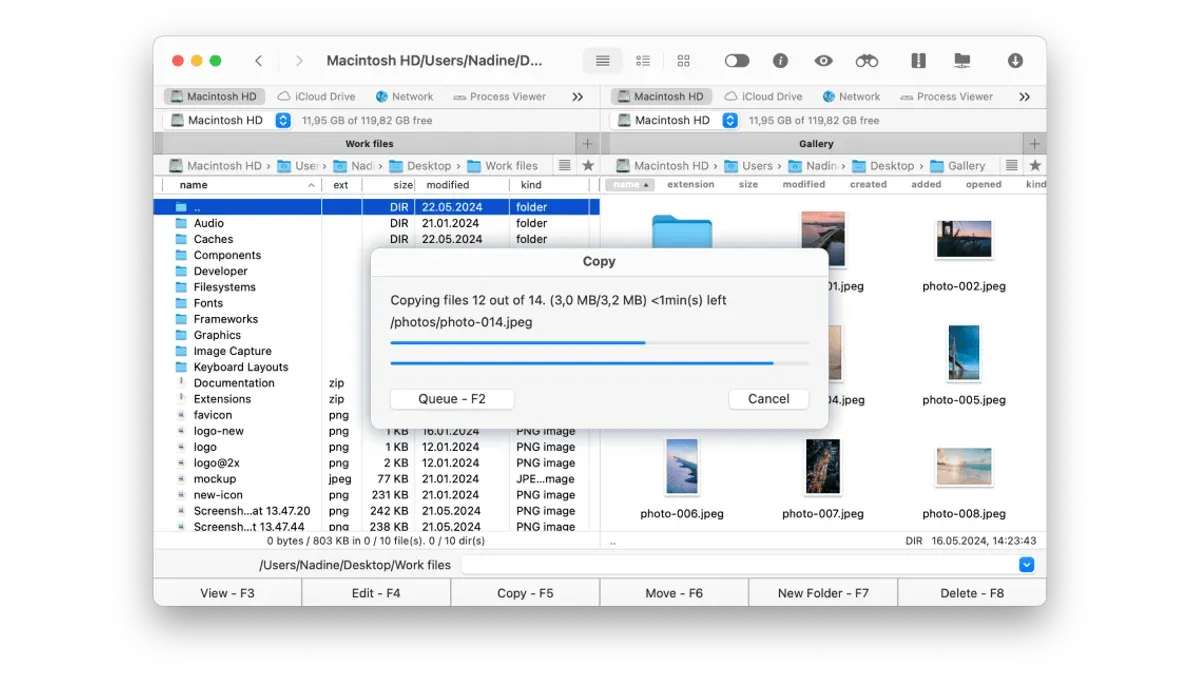Viewport: 1200px width, 675px height.
Task: Open right pane favorites star
Action: click(1035, 166)
